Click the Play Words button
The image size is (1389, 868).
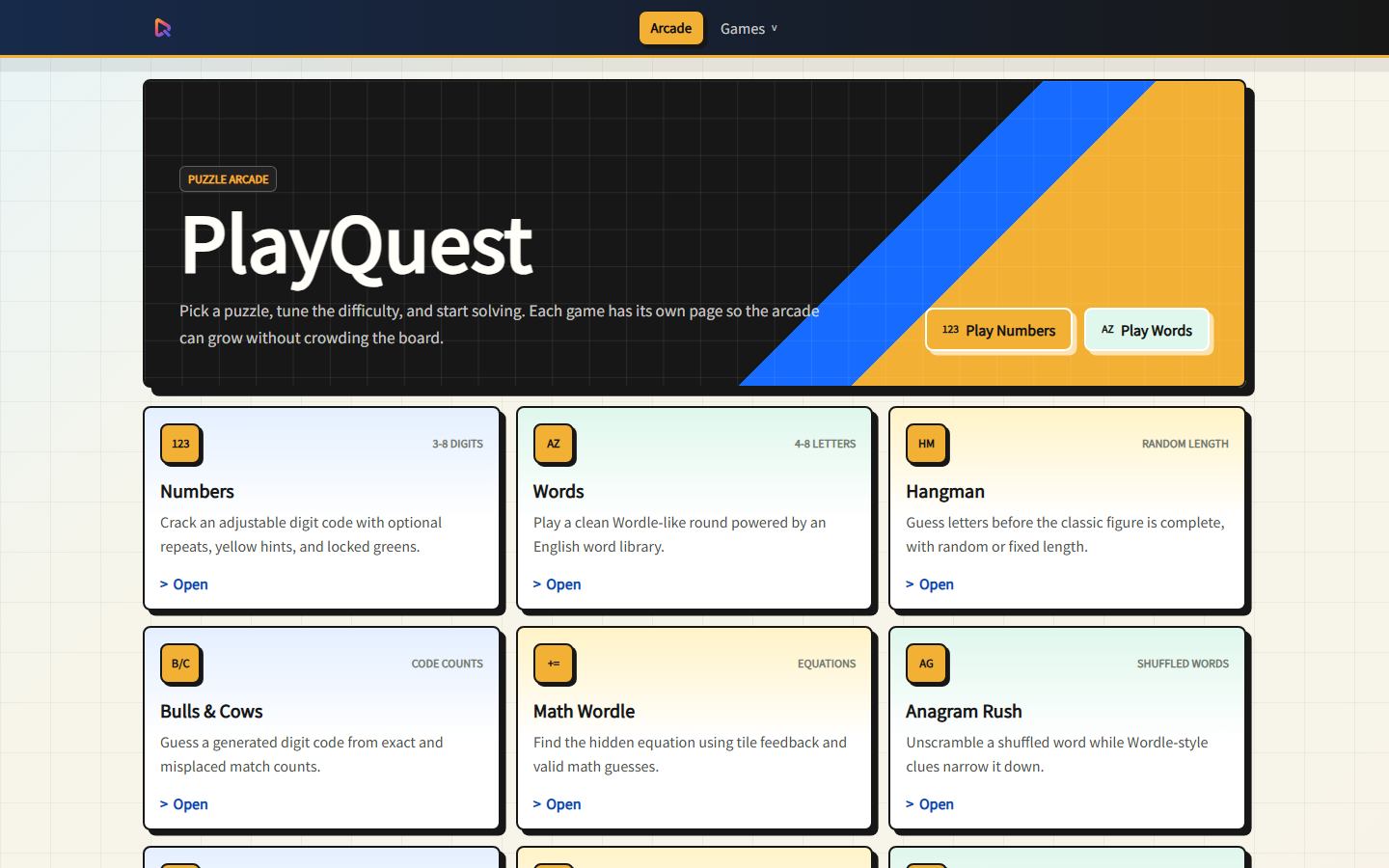(x=1147, y=330)
